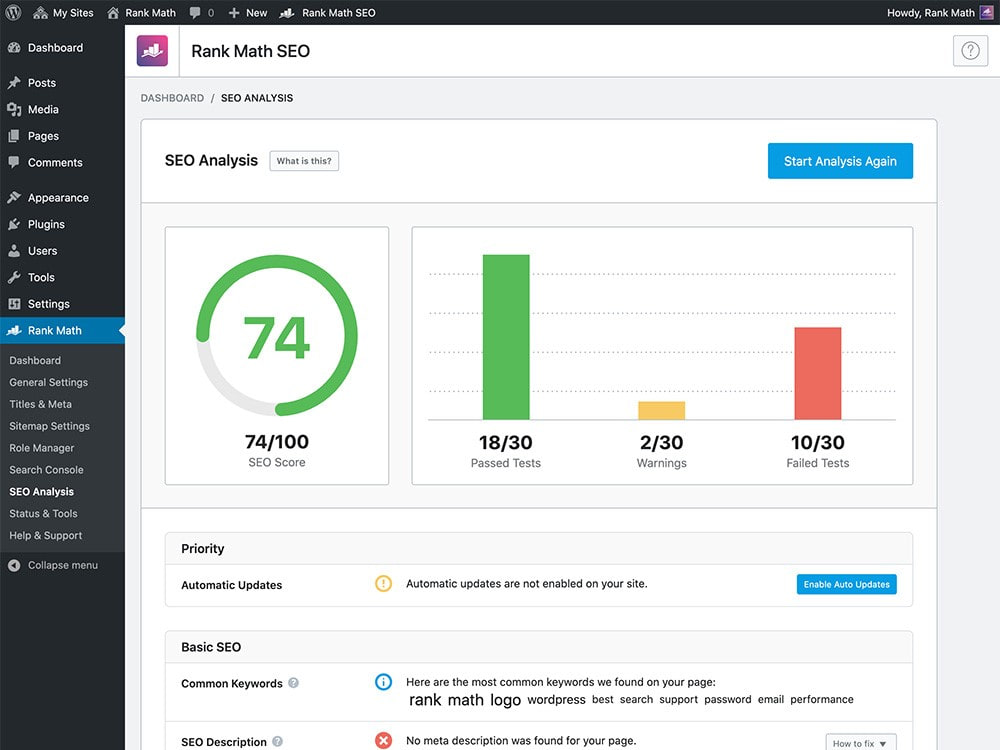The image size is (1000, 750).
Task: Click the What is this? button
Action: point(304,161)
